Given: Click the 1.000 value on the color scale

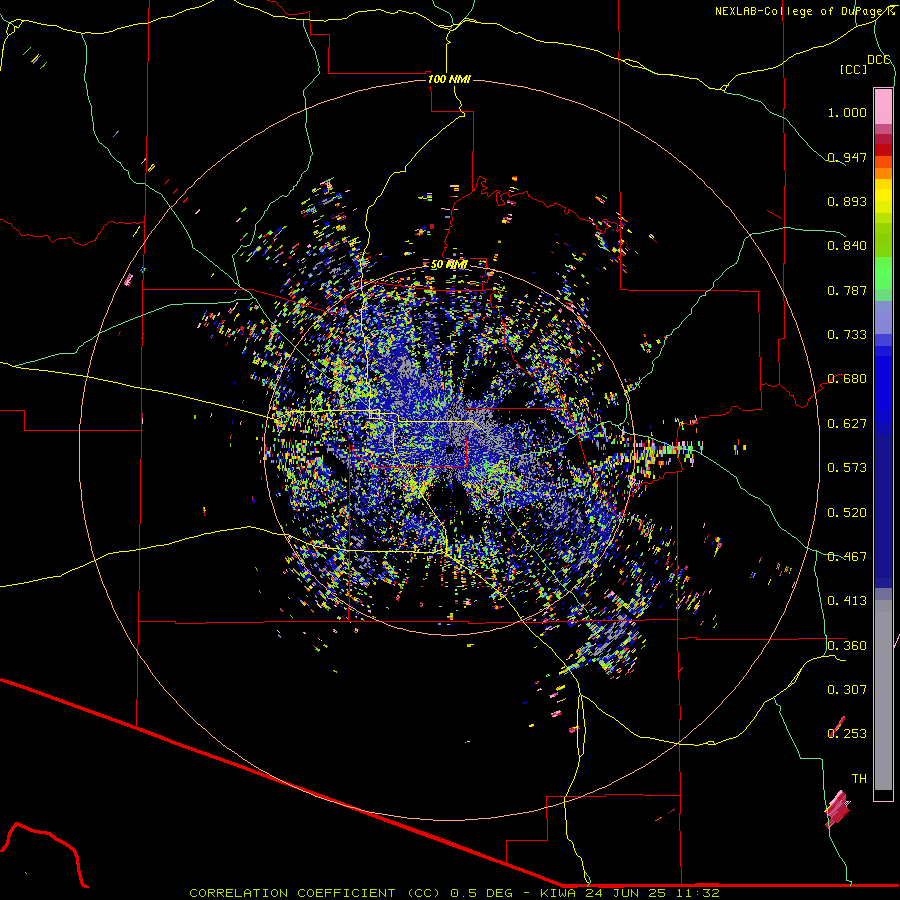Looking at the screenshot, I should (847, 112).
